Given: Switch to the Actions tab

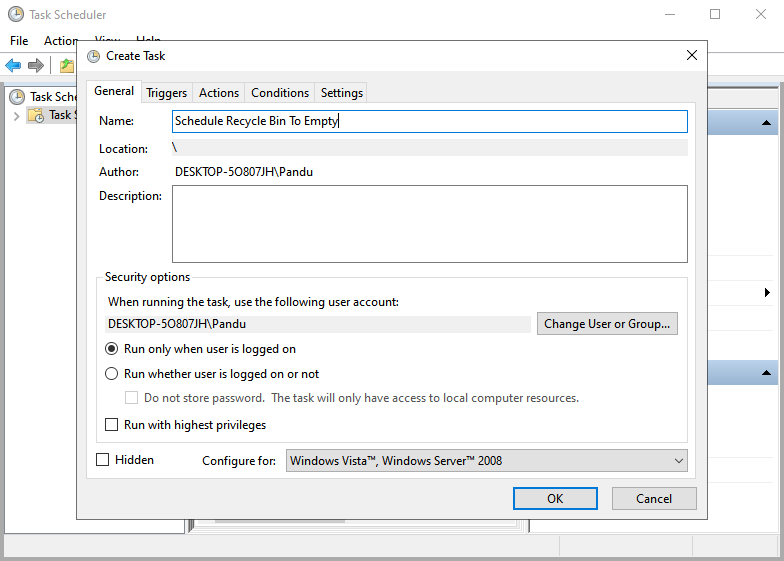Looking at the screenshot, I should coord(219,93).
